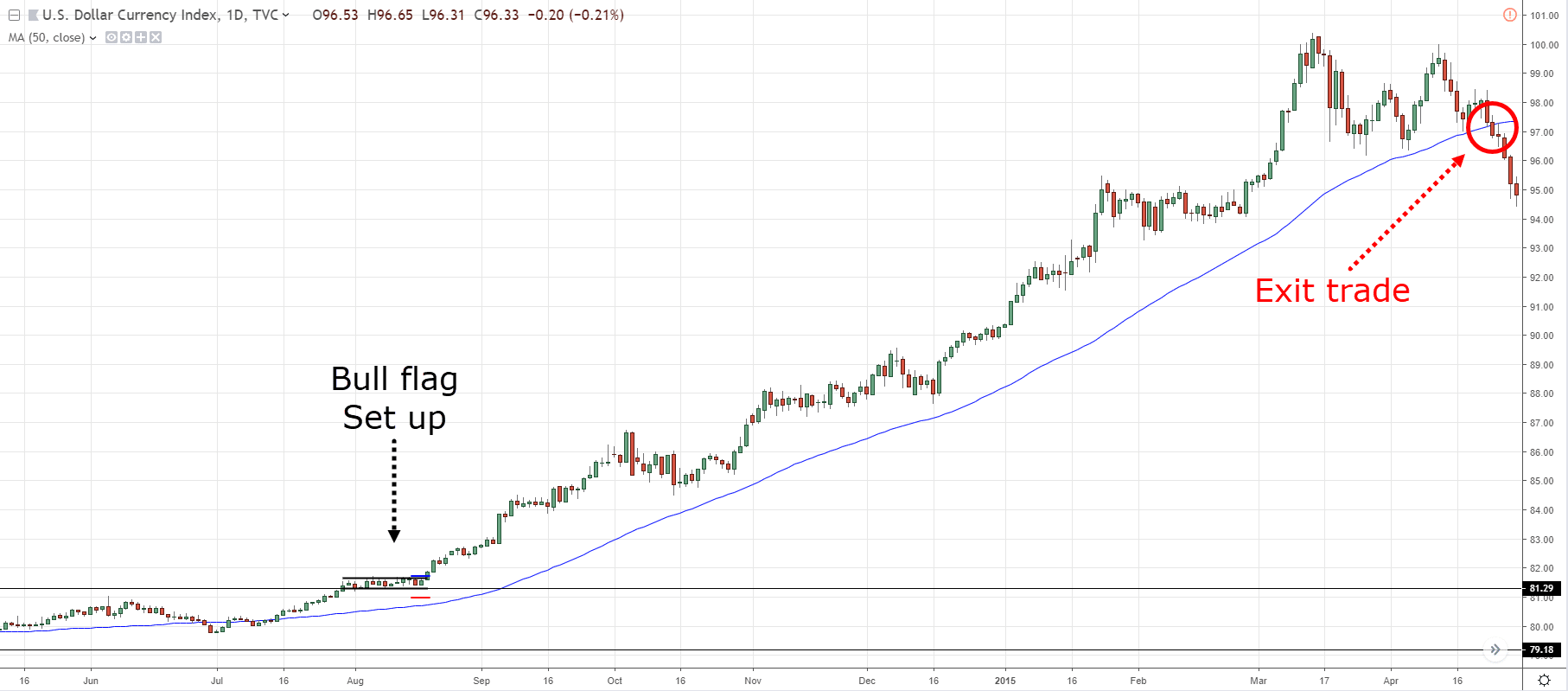Click the red alert icon at top right
Viewport: 1568px width, 691px height.
click(1509, 15)
